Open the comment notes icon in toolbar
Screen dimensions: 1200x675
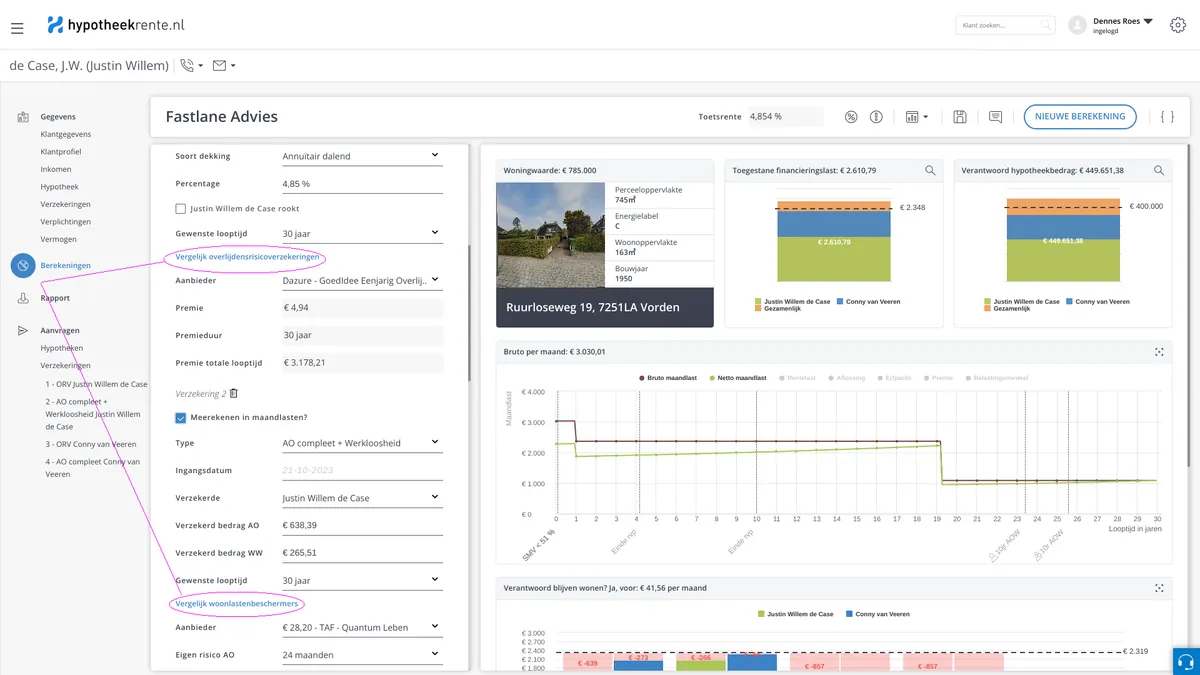coord(995,117)
